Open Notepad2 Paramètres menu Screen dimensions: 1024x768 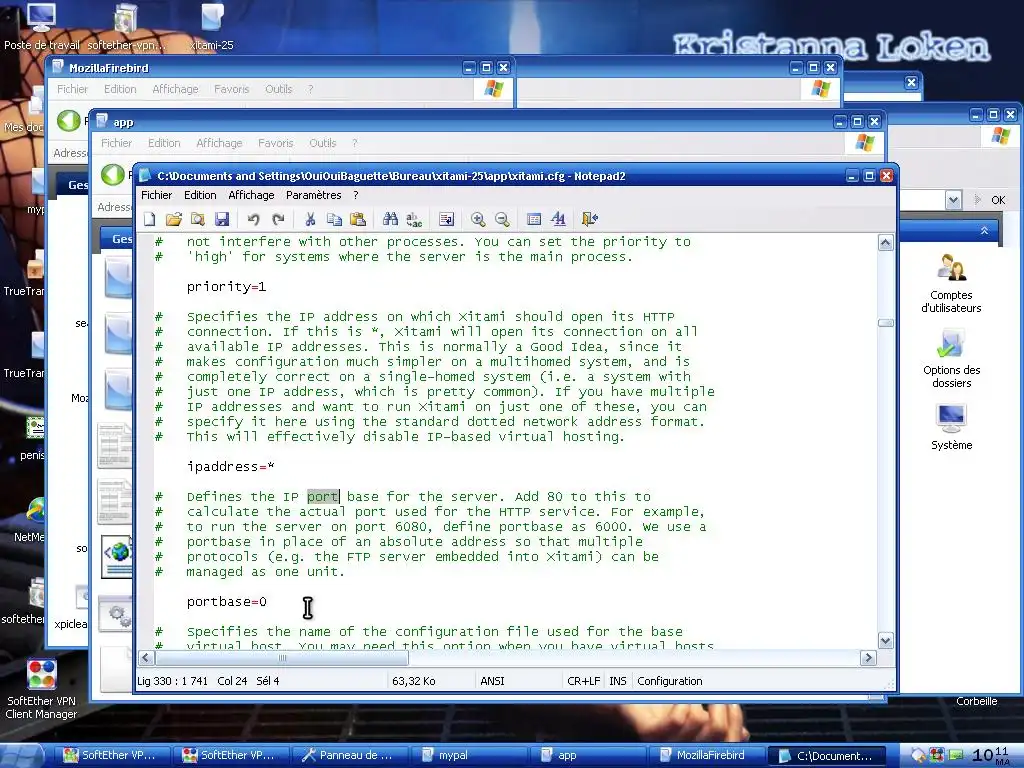coord(313,195)
